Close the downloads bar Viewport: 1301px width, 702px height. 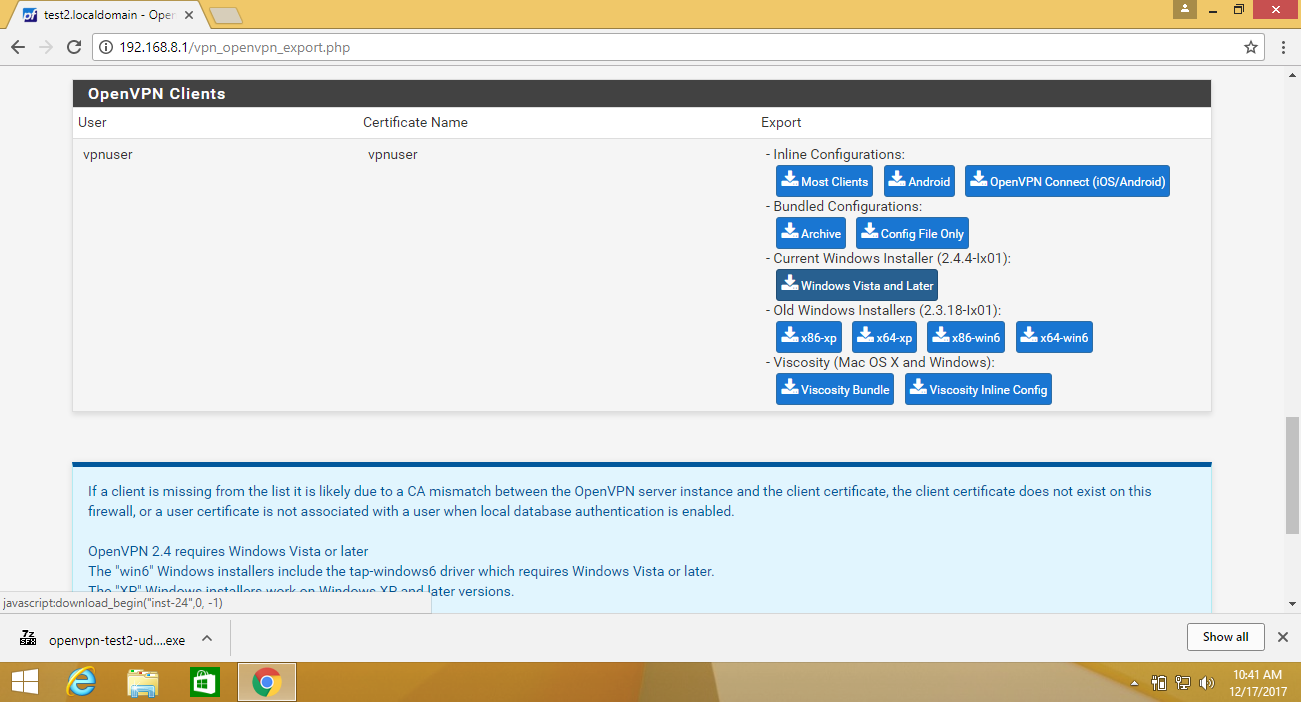click(1283, 637)
